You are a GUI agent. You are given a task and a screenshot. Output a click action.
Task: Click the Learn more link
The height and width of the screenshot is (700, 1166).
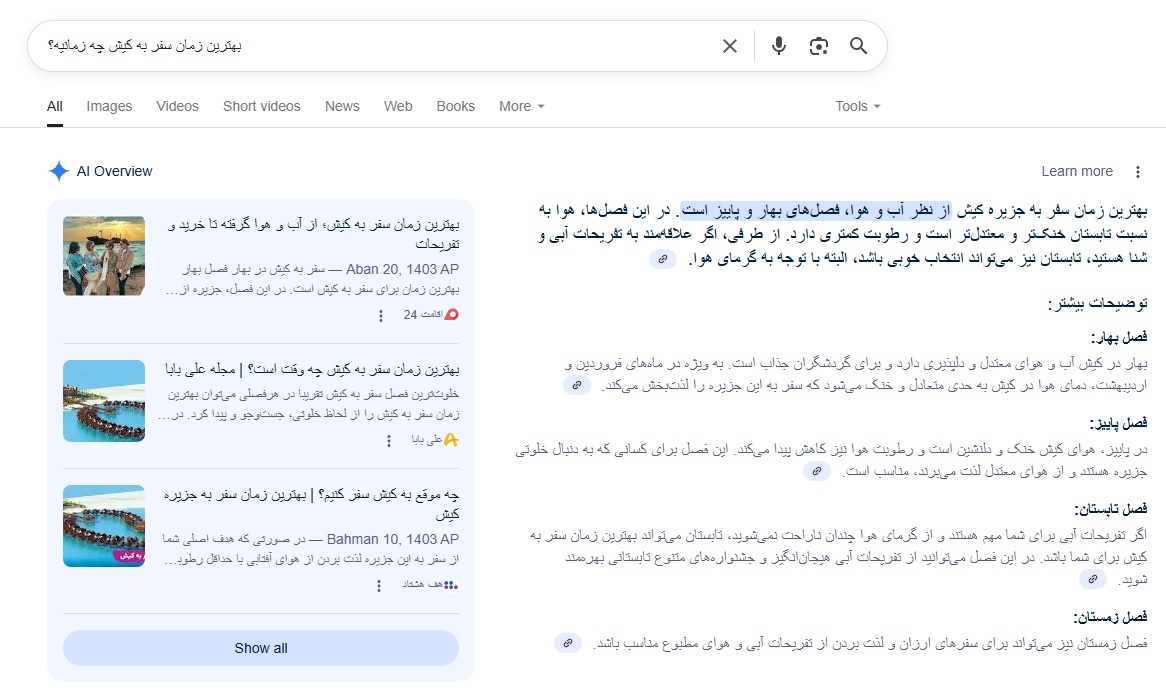pos(1077,171)
